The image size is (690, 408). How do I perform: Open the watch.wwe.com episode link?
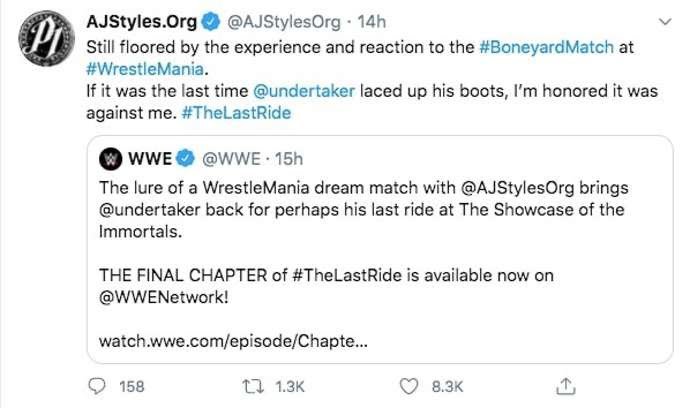233,341
